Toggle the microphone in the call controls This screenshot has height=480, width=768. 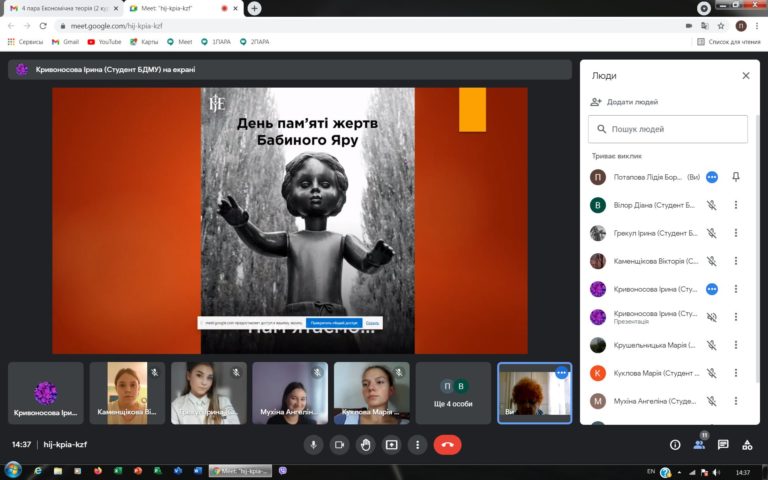[x=313, y=445]
